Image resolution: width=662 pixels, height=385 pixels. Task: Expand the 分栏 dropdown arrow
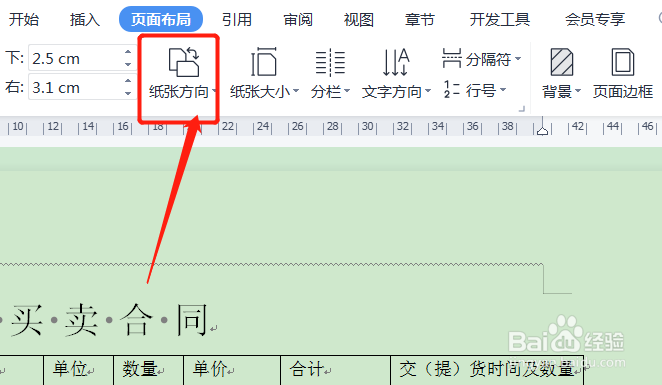347,91
